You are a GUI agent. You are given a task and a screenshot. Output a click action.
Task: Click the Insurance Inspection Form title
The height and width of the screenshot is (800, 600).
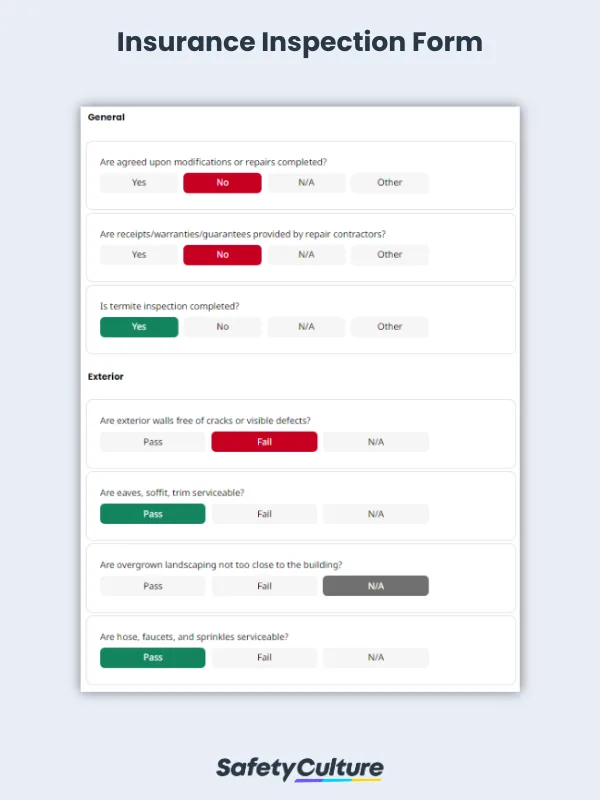[300, 43]
